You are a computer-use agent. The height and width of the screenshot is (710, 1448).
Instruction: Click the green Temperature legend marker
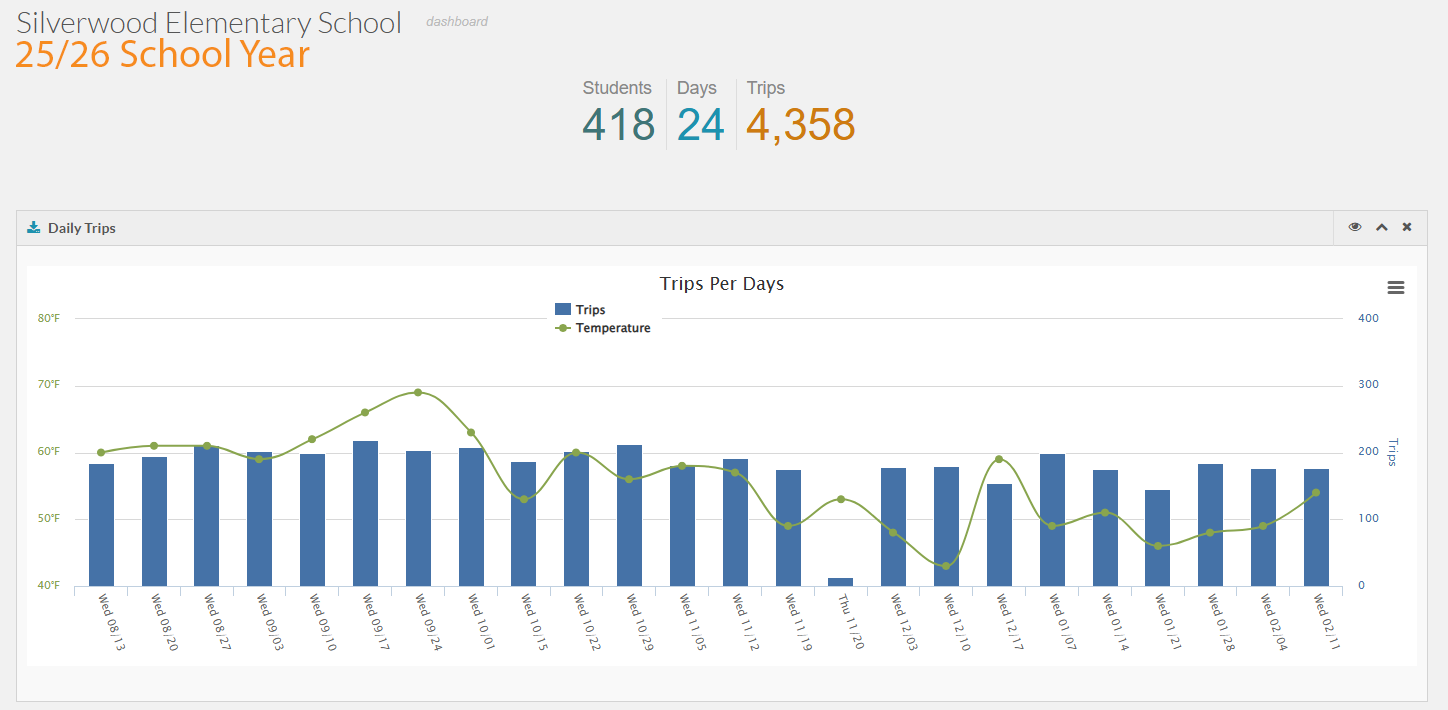tap(563, 328)
